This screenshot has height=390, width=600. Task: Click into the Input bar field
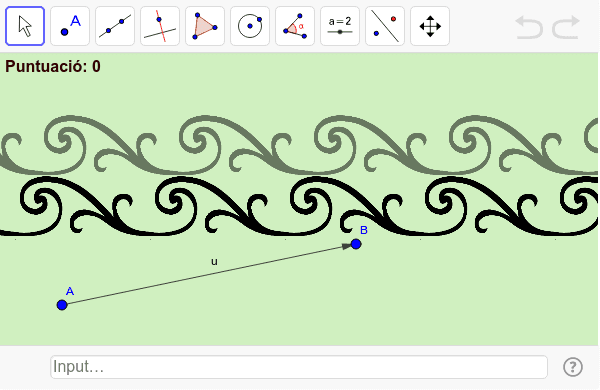tap(299, 367)
